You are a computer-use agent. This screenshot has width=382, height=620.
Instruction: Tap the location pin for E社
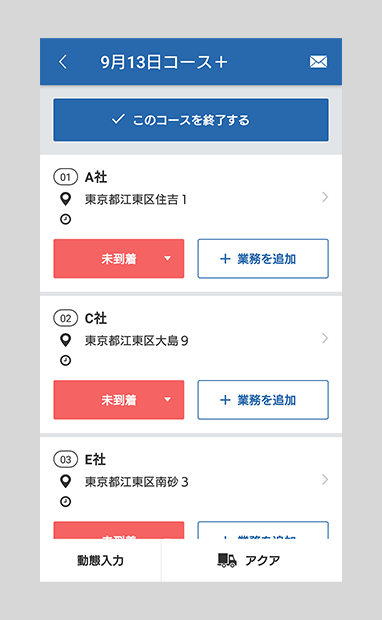coord(66,481)
